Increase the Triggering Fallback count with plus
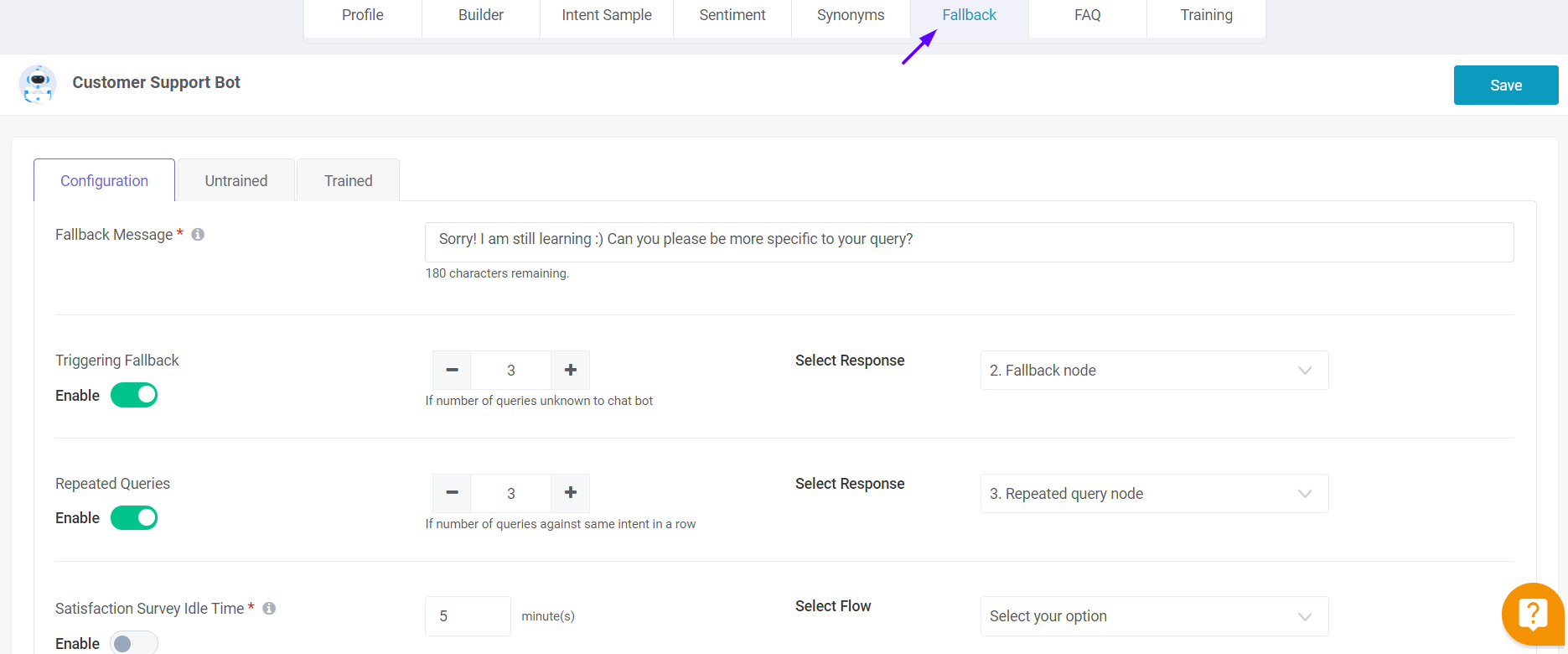 571,371
